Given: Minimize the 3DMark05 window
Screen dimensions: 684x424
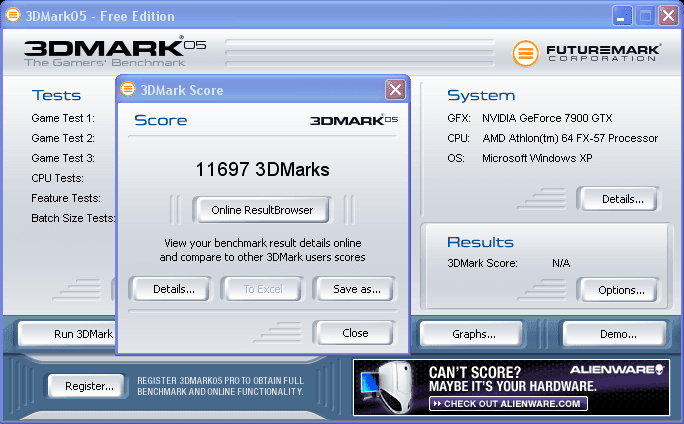Looking at the screenshot, I should click(622, 16).
